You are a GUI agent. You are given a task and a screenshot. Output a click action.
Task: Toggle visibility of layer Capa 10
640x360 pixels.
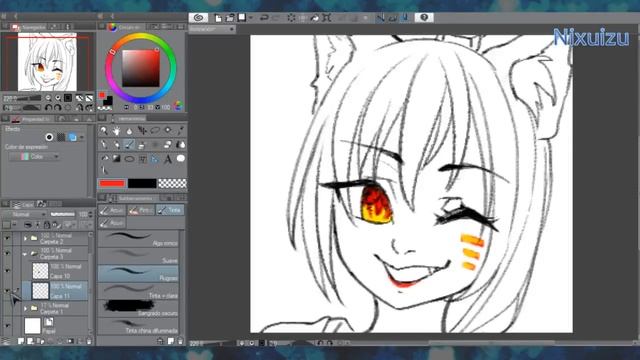(x=7, y=271)
